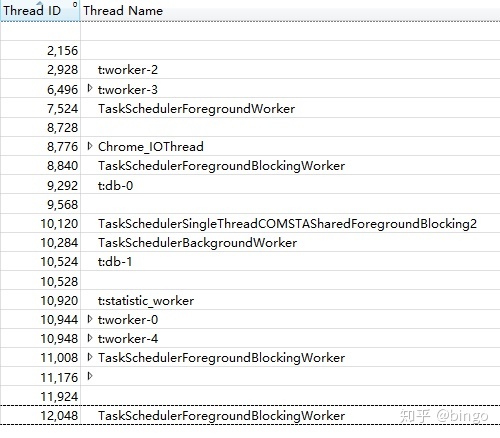Expand the t:worker-3 thread row

[90, 88]
